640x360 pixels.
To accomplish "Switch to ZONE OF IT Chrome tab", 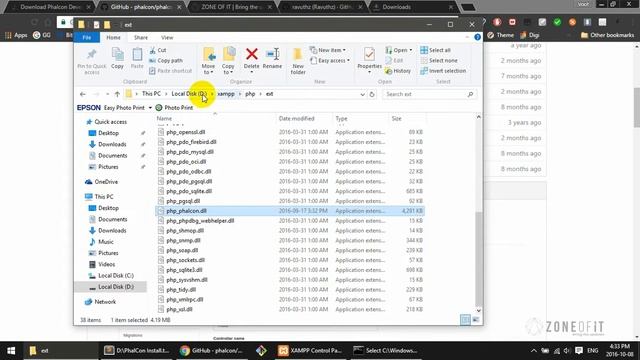I will 231,7.
